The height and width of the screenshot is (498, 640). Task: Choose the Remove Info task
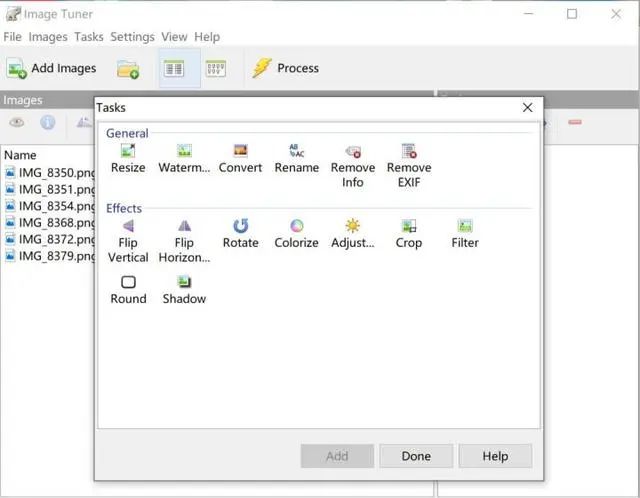coord(353,166)
